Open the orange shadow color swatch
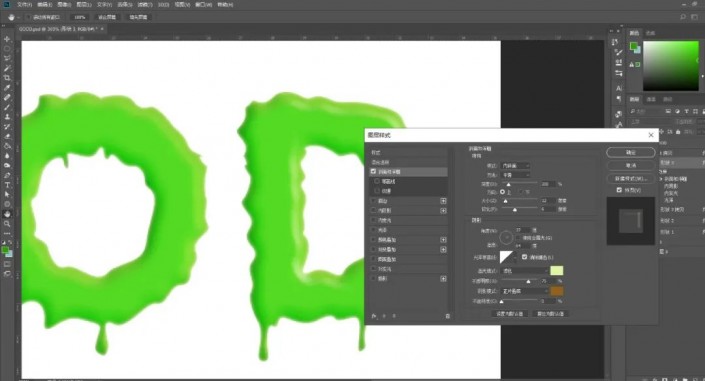 tap(557, 291)
